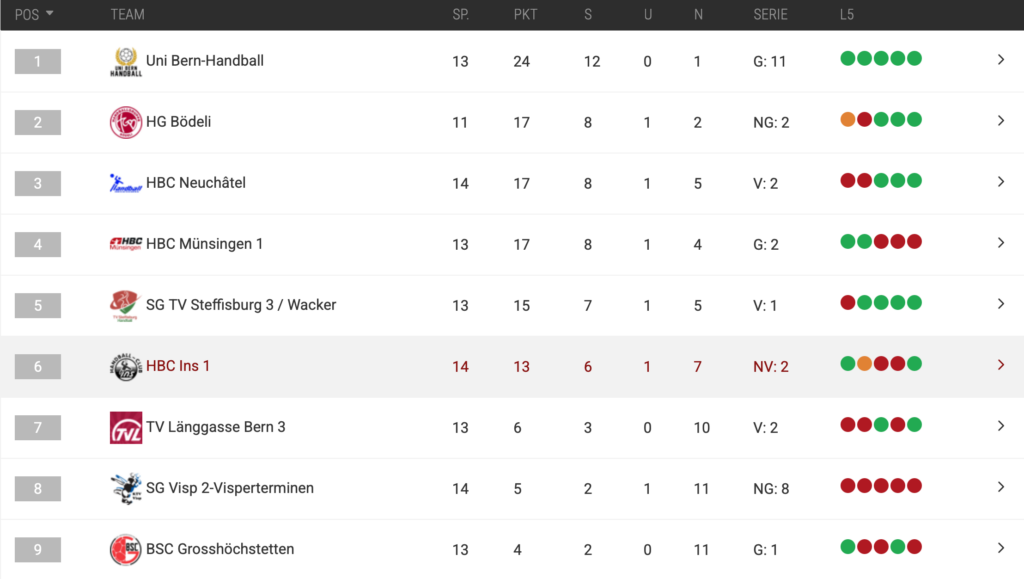This screenshot has height=579, width=1024.
Task: Click the TV Länggasse Bern TVL logo
Action: pyautogui.click(x=125, y=428)
